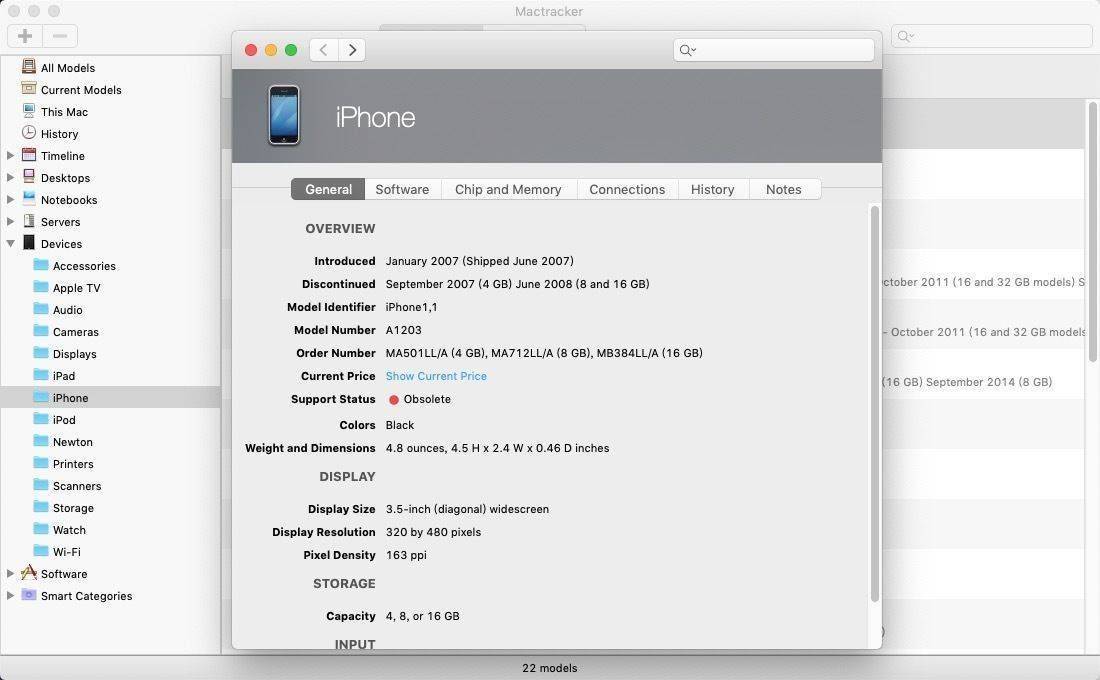
Task: Click the Audio folder icon
Action: click(41, 309)
